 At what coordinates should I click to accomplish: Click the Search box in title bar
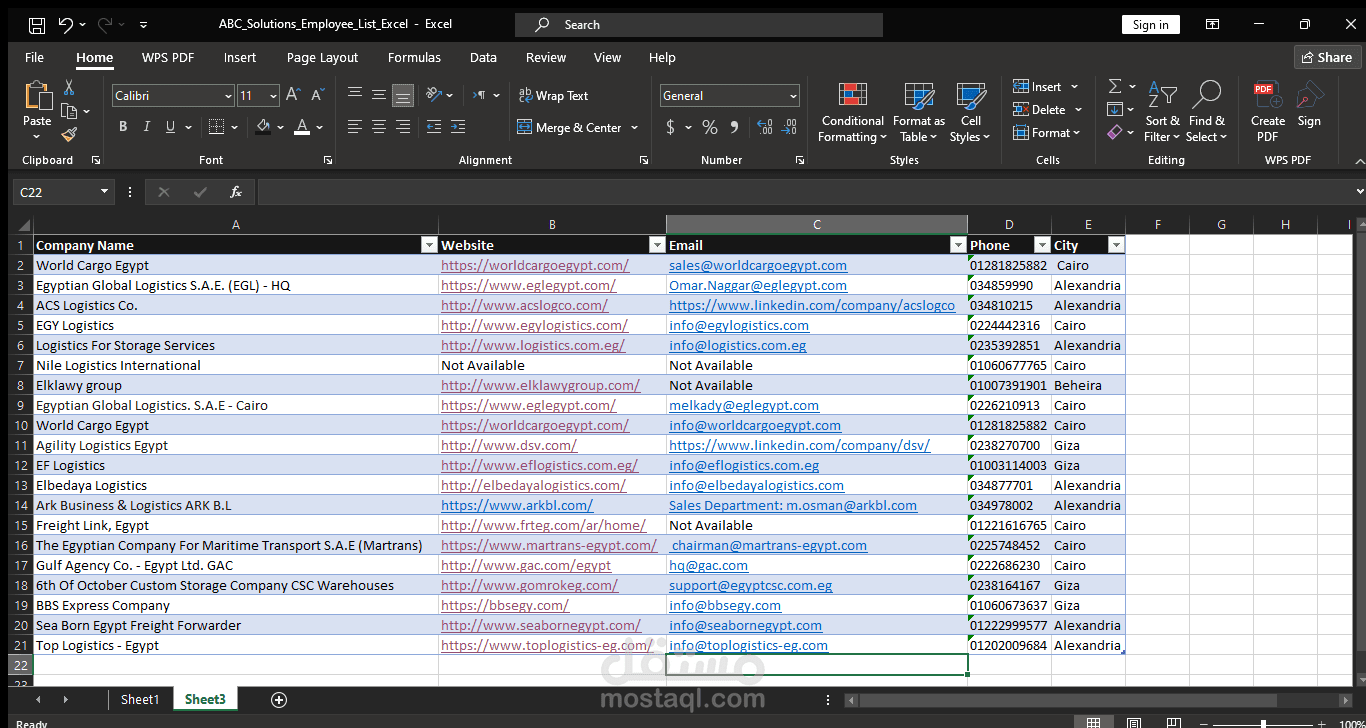pyautogui.click(x=698, y=25)
